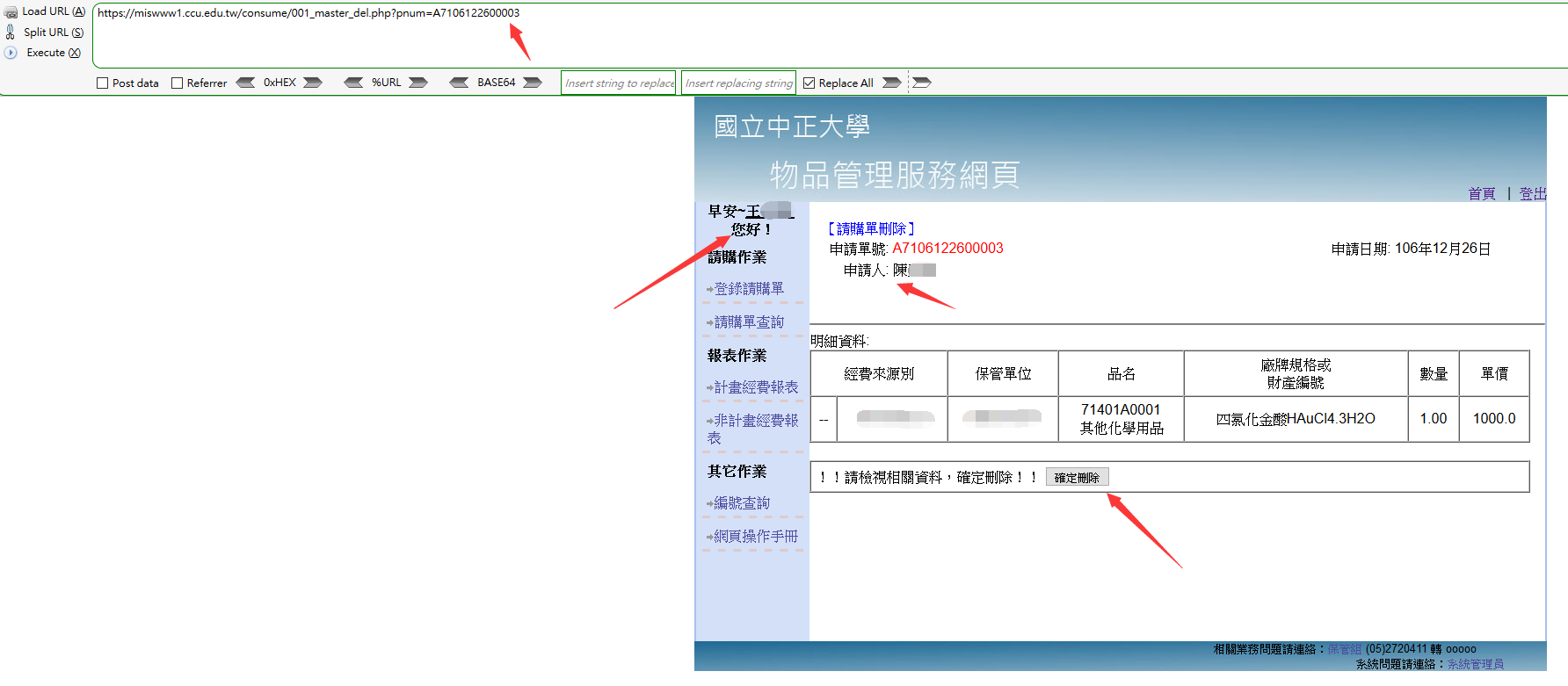Click the 四氯化金酸HAuCl4.3H2O cell
The height and width of the screenshot is (686, 1568).
coord(1296,419)
